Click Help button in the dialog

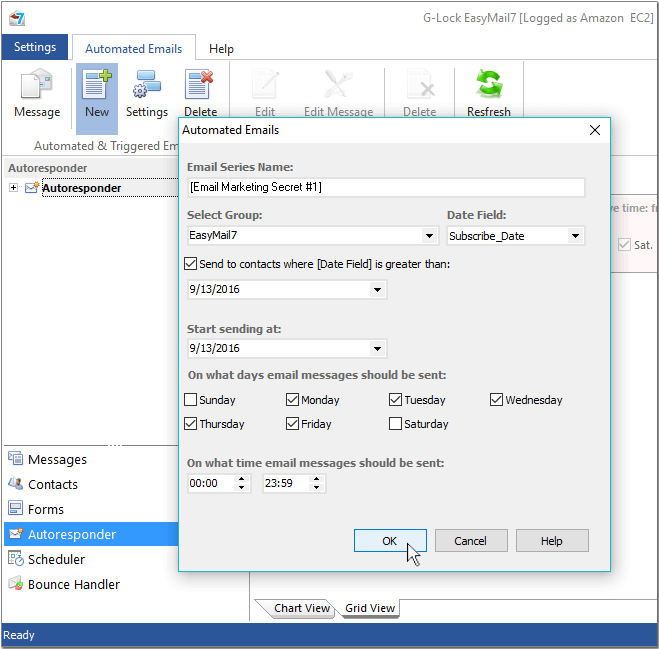(552, 541)
